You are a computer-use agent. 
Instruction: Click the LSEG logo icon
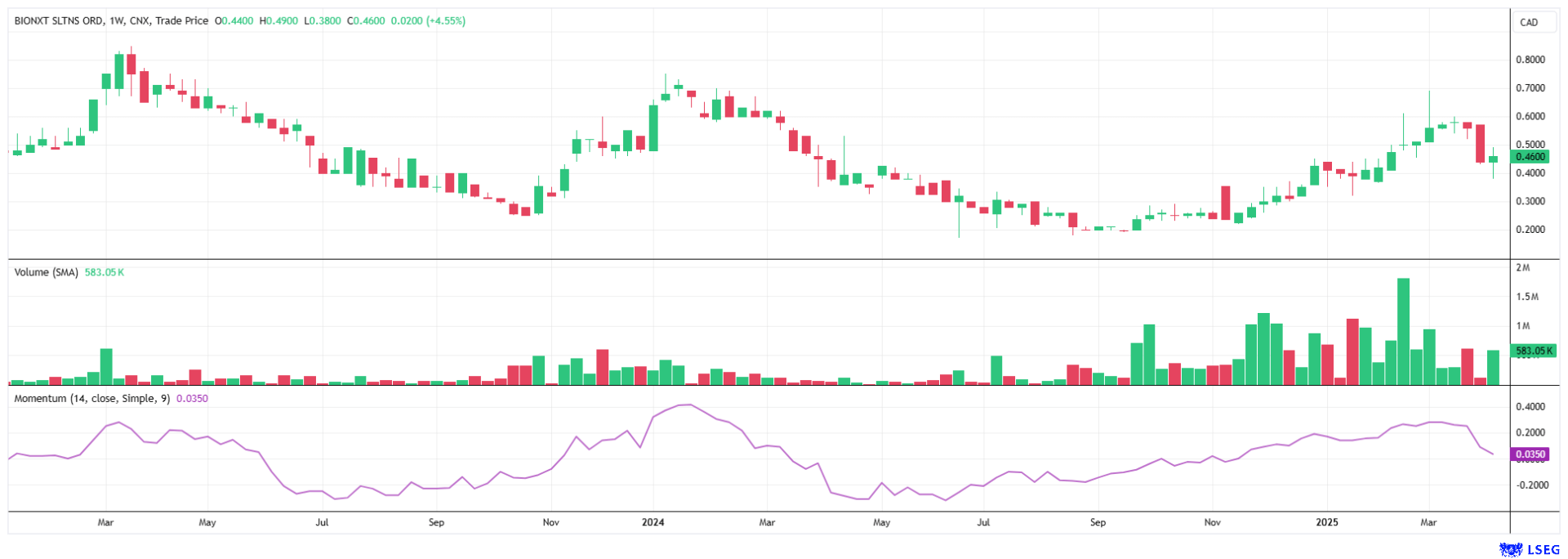point(1511,550)
